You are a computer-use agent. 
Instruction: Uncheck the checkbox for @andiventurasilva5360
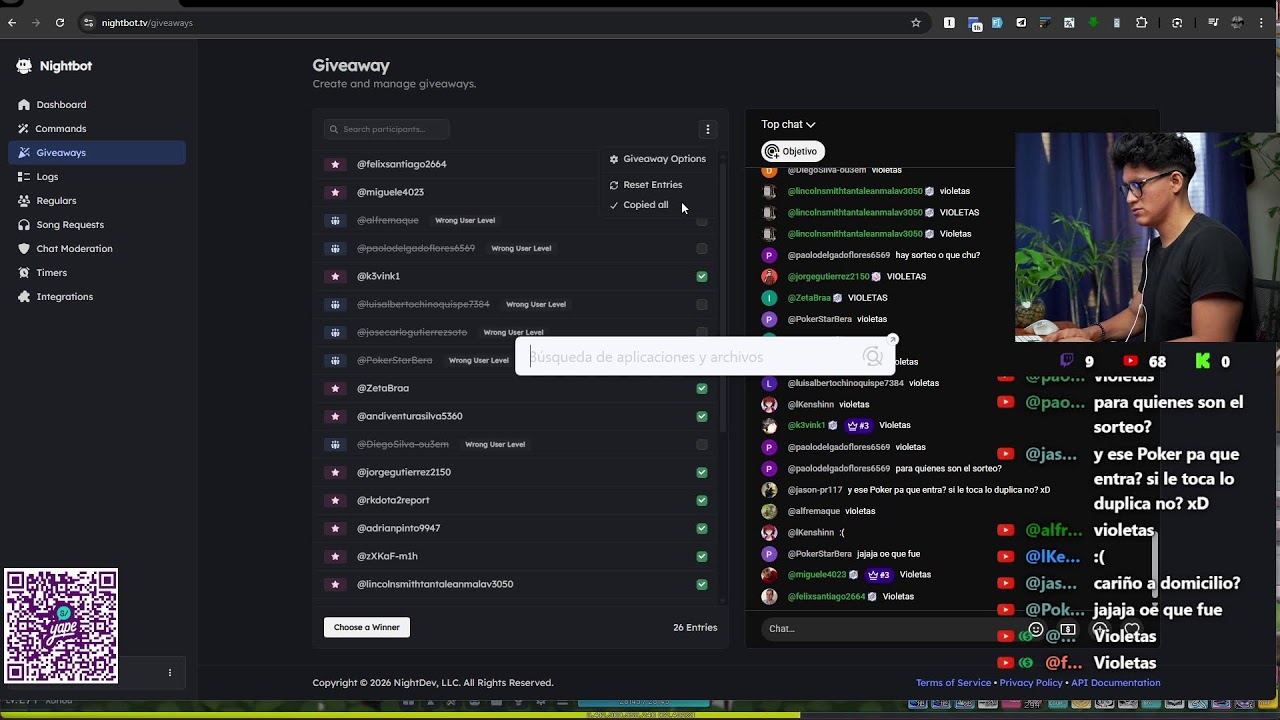point(702,416)
